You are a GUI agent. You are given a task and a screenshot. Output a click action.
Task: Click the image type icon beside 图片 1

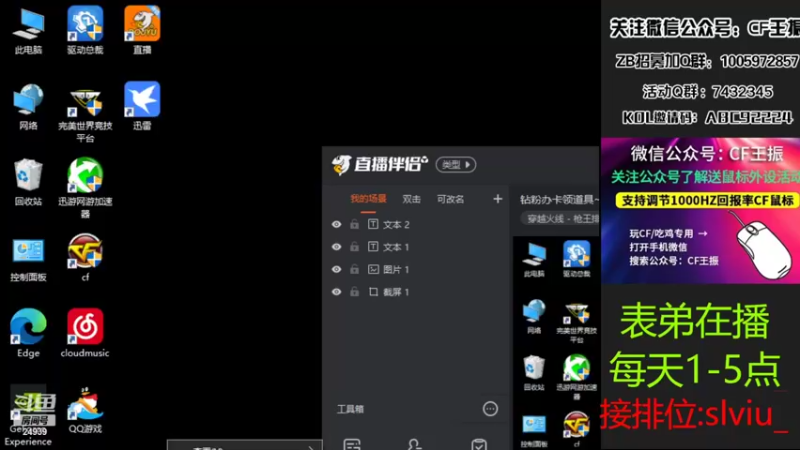click(x=373, y=269)
